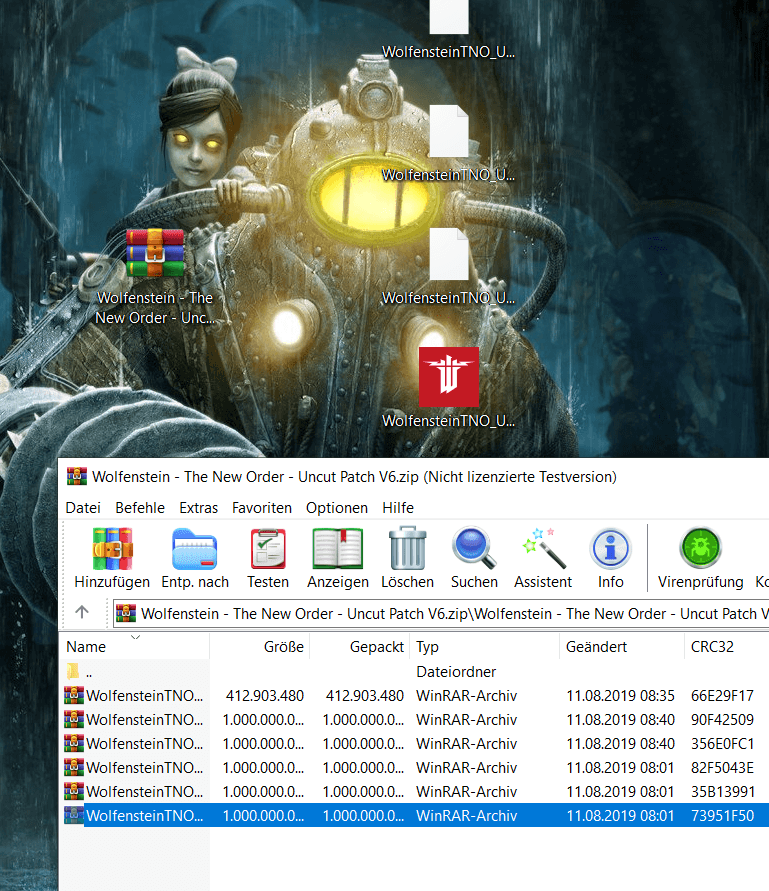Viewport: 769px width, 891px height.
Task: Select the file with CRC32 35B13991
Action: (413, 792)
